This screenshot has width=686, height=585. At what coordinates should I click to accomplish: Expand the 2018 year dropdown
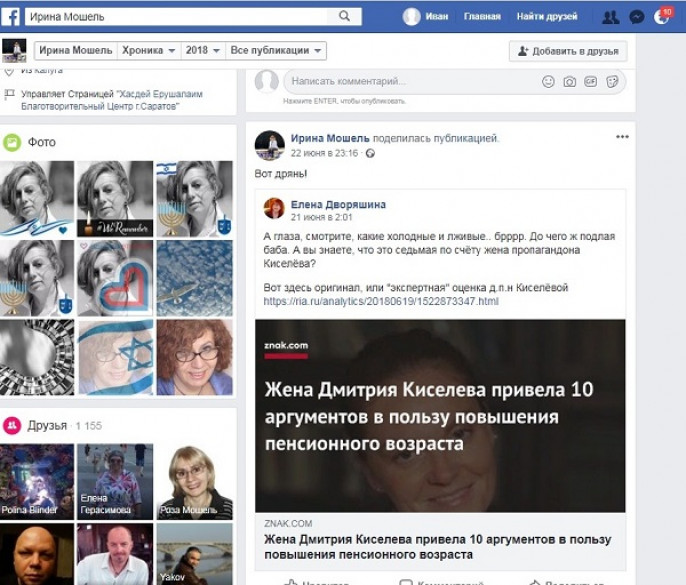(x=203, y=50)
